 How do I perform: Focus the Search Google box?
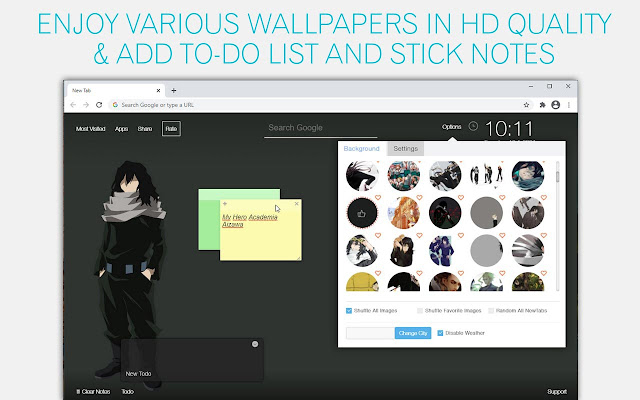[320, 128]
